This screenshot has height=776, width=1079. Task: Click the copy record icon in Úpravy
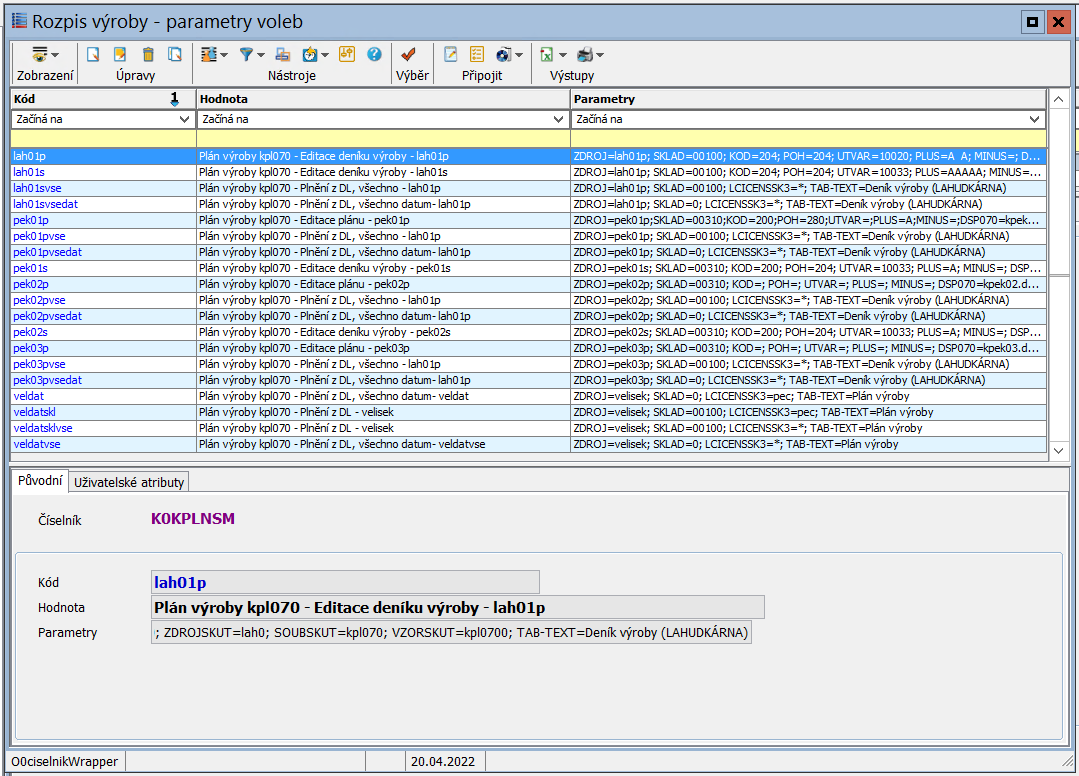tap(175, 55)
